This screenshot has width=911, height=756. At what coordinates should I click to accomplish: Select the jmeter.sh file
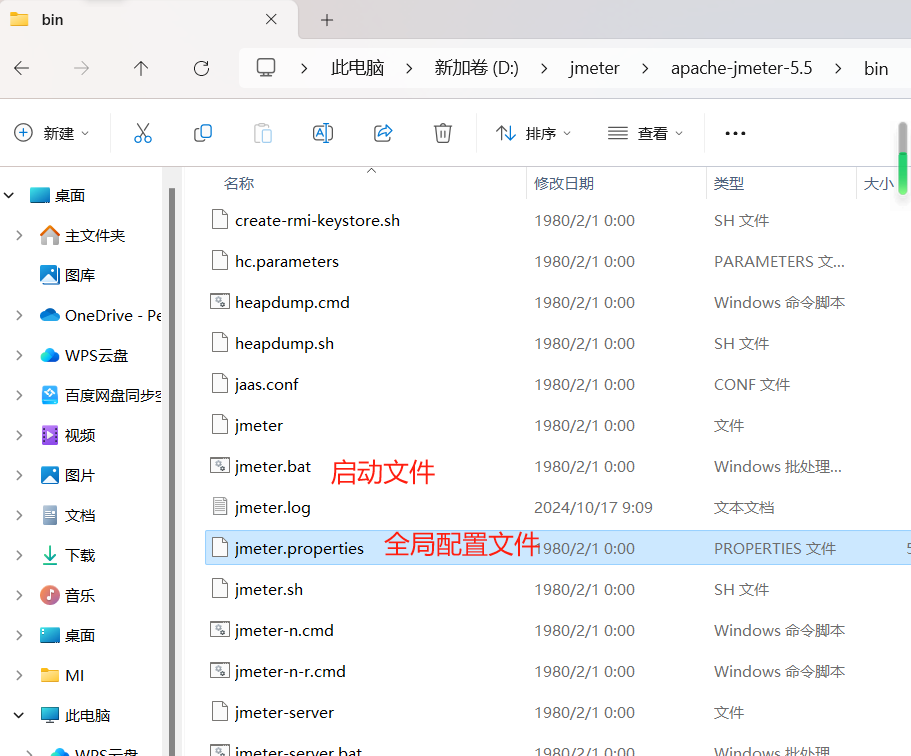pyautogui.click(x=268, y=589)
